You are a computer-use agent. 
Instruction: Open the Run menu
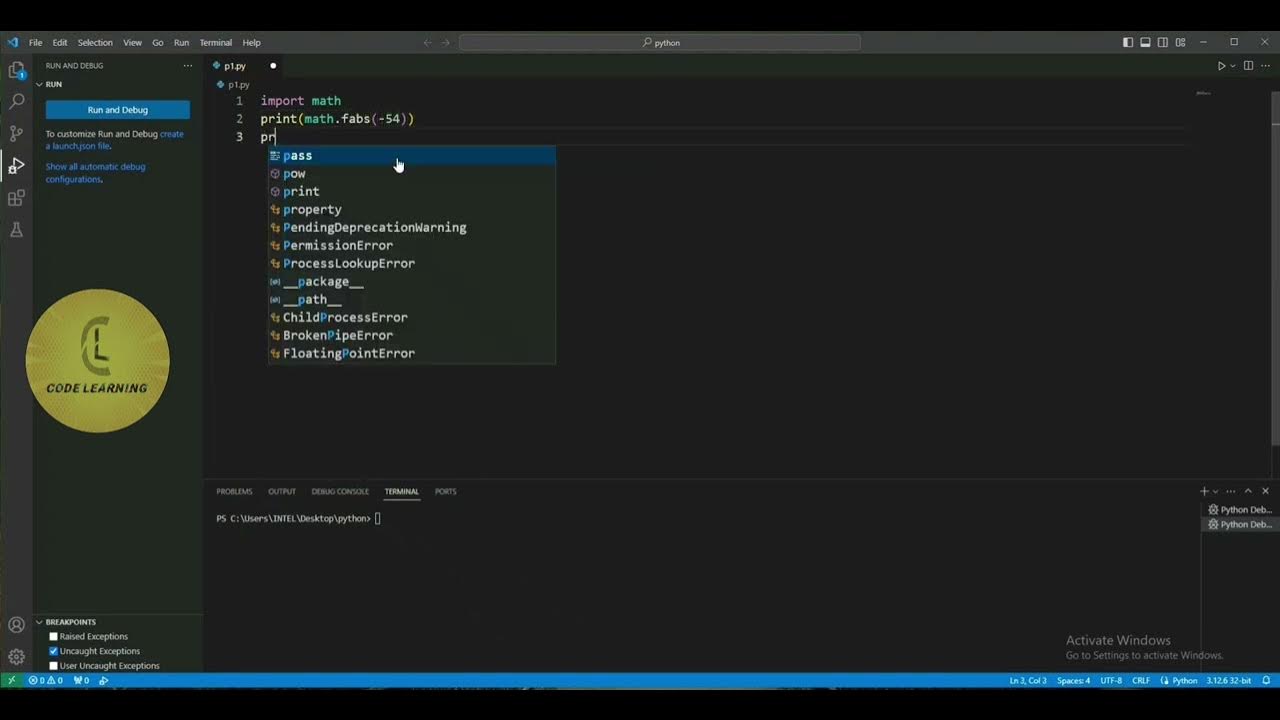click(181, 43)
